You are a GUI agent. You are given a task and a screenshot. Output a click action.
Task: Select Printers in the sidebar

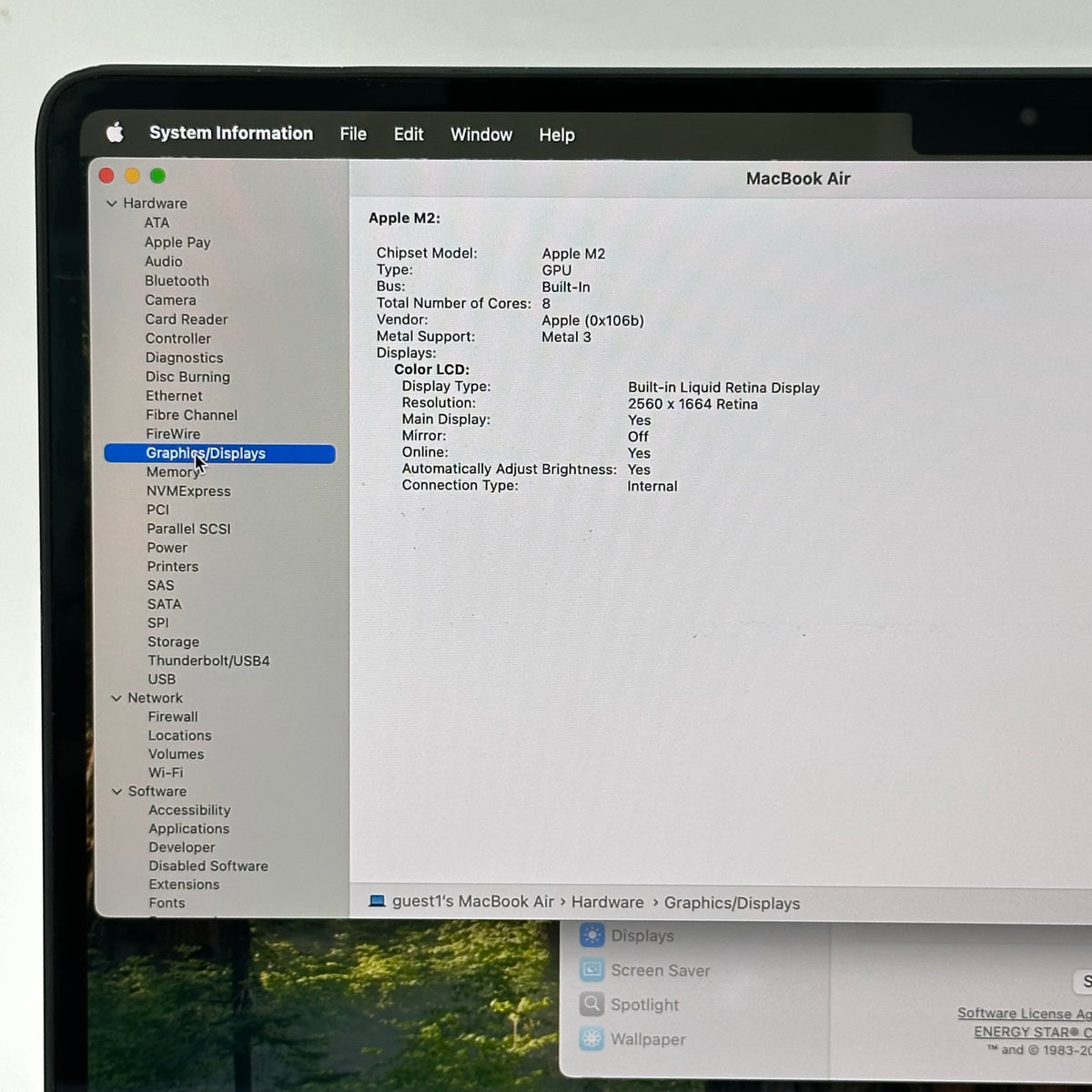[x=173, y=566]
